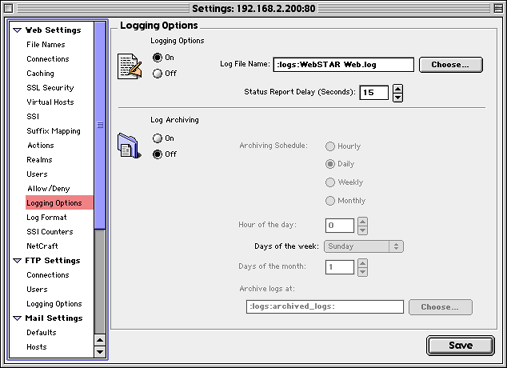Turn Logging Options On

[157, 58]
